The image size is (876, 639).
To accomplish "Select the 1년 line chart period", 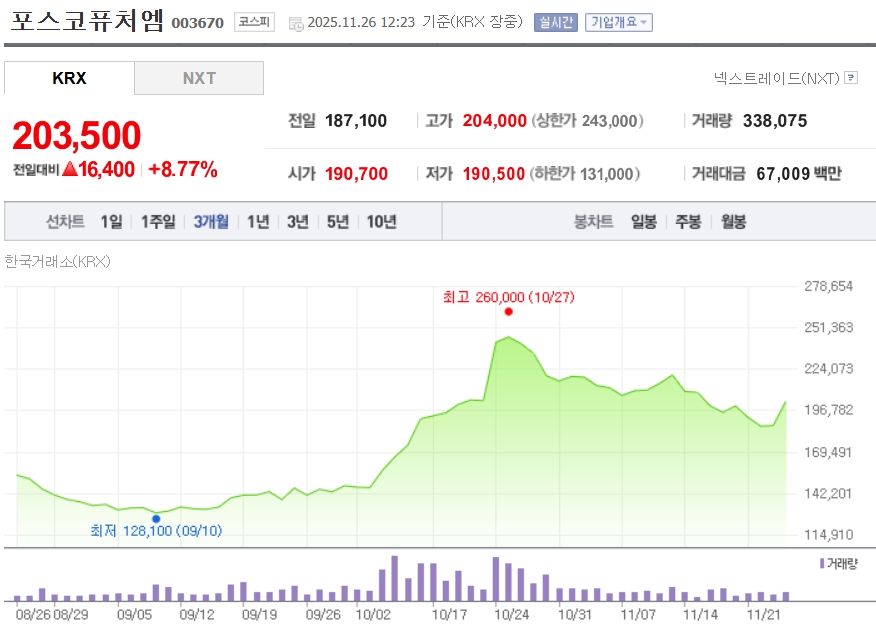I will [x=258, y=222].
